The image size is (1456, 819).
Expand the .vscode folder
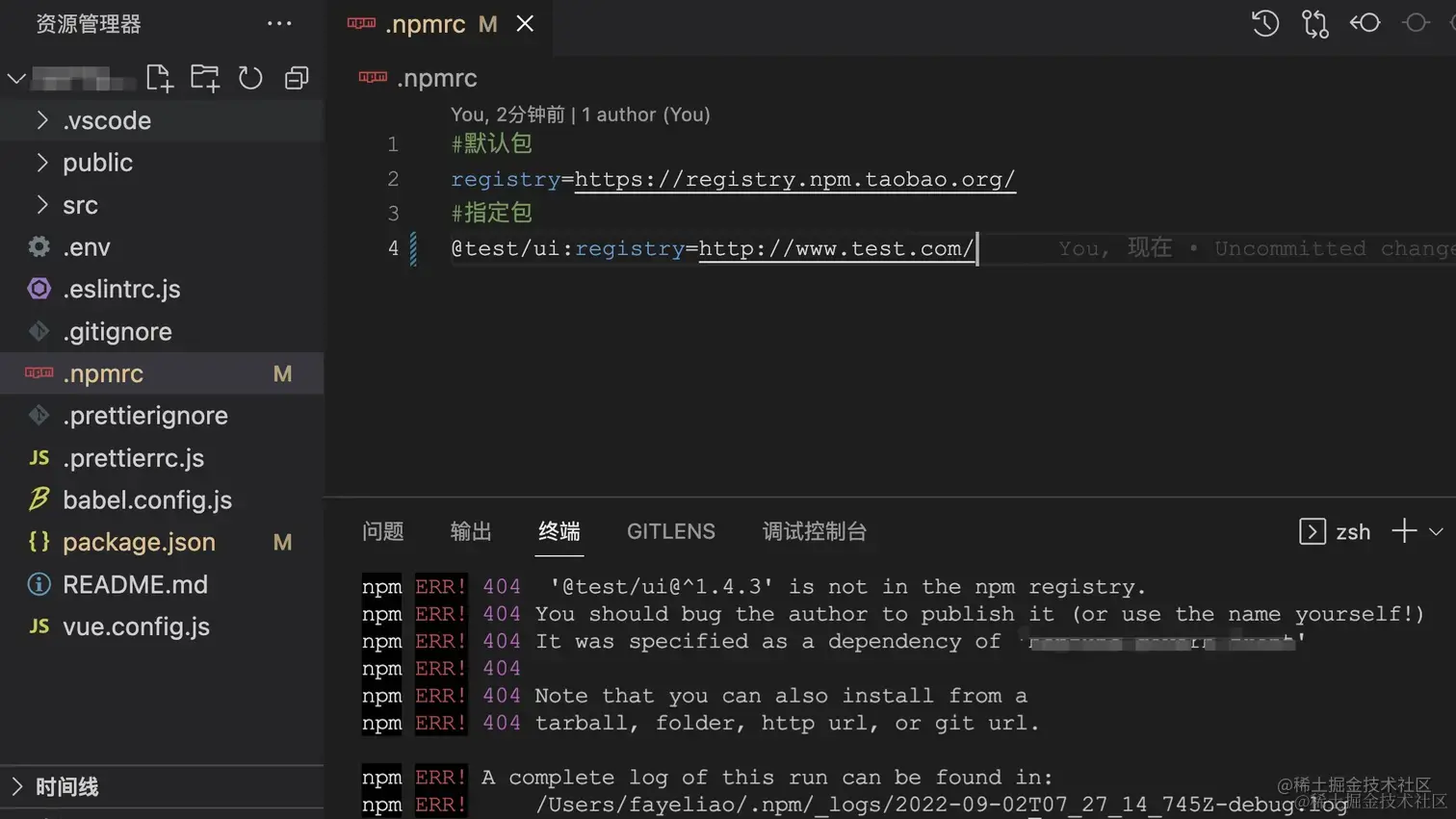coord(162,120)
